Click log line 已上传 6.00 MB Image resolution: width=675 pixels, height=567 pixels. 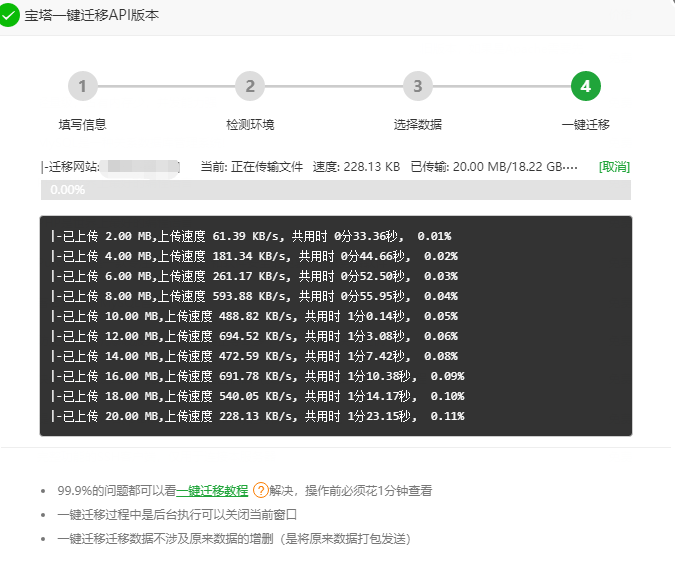click(x=254, y=276)
